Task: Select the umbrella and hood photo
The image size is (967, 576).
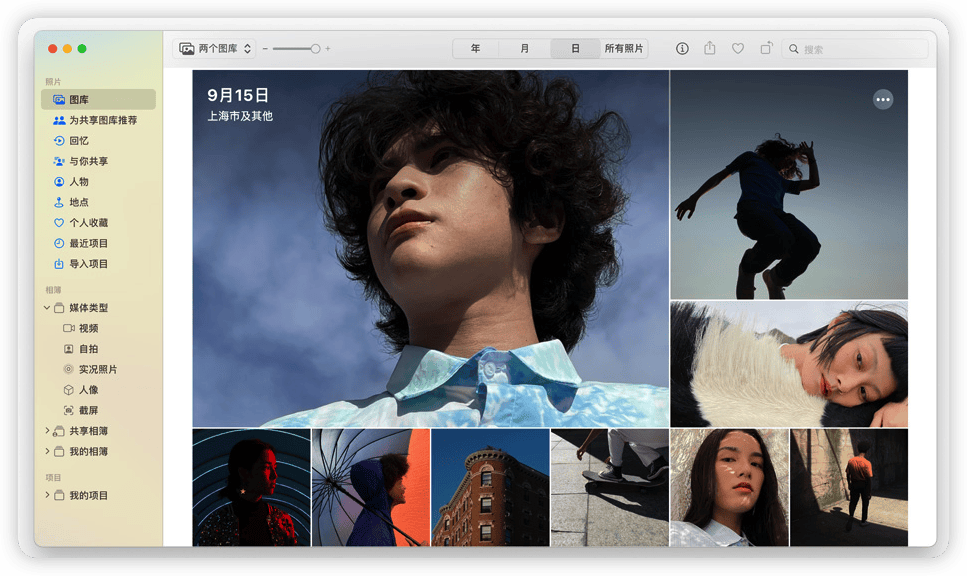Action: (x=371, y=487)
